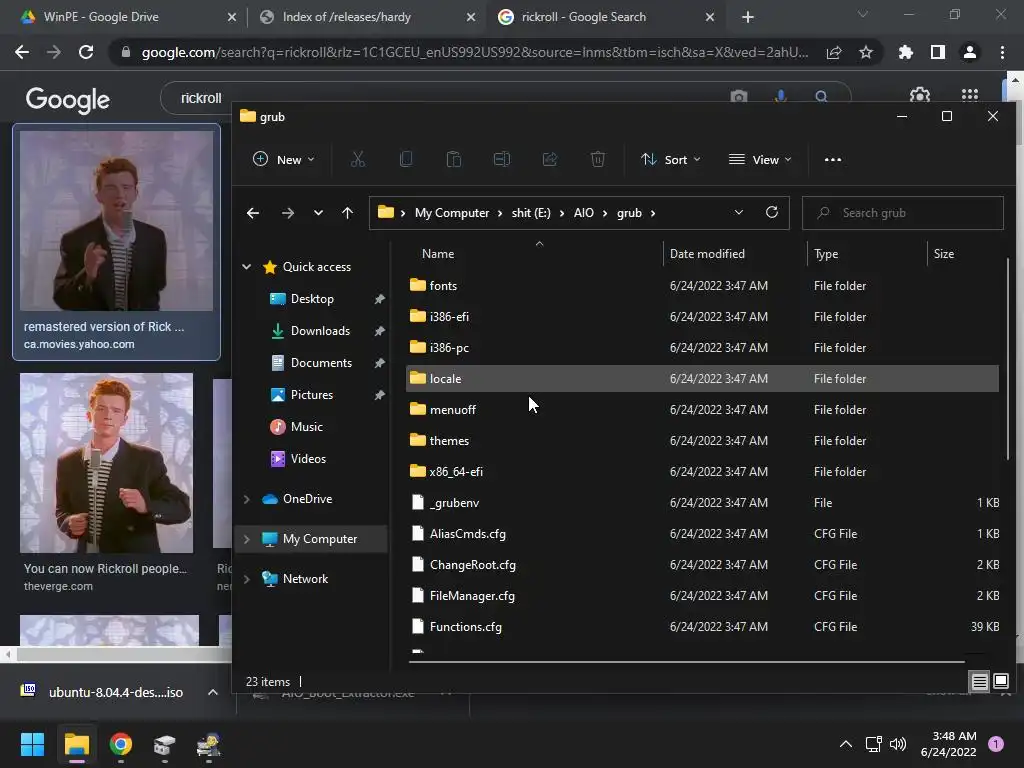Click shit (E:) in breadcrumb path
The image size is (1024, 768).
tap(531, 213)
